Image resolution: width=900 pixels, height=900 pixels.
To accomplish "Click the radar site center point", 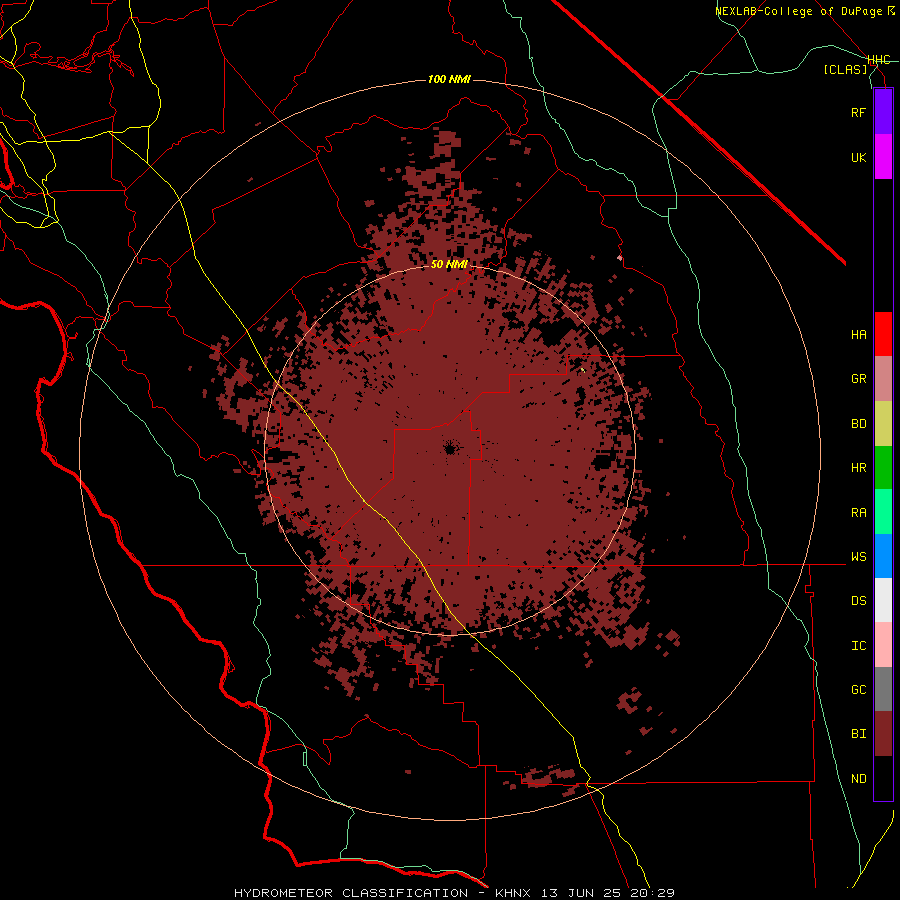I will click(450, 449).
